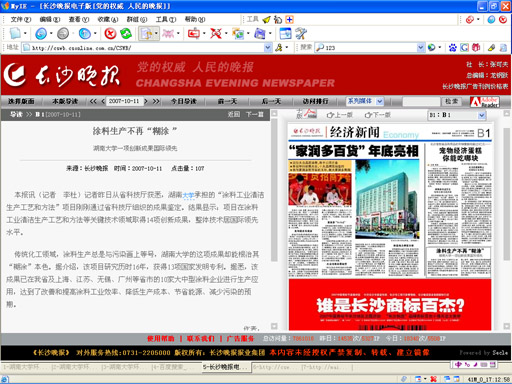Click the yellow highlighter pen icon
The width and height of the screenshot is (512, 384).
(x=492, y=48)
